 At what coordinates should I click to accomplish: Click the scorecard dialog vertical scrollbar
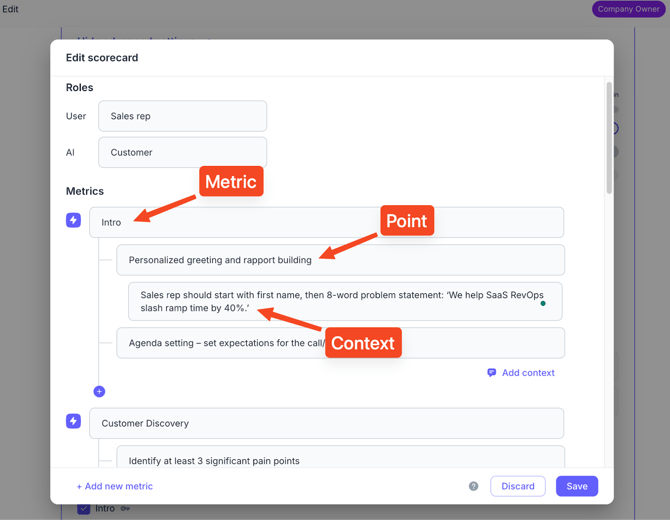click(x=608, y=139)
